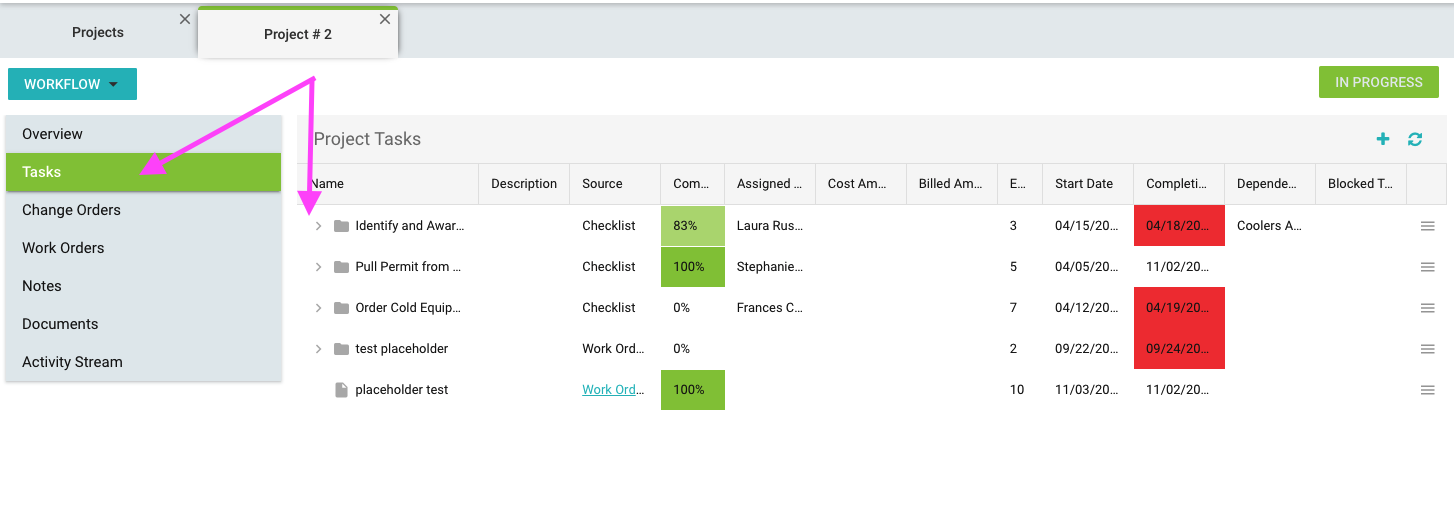
Task: Click the IN PROGRESS status button
Action: pos(1378,82)
